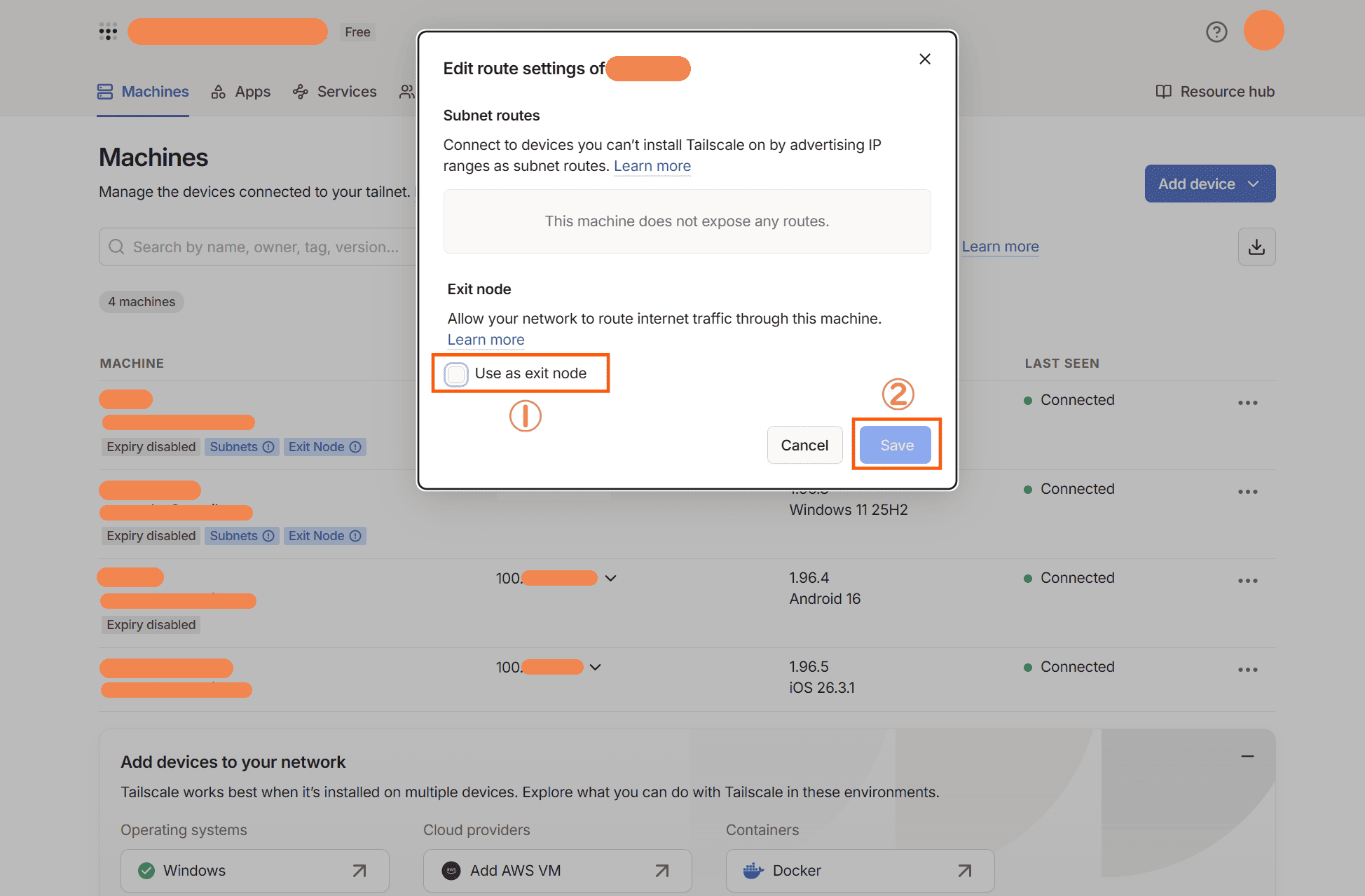Click info icon on first Exit Node badge
This screenshot has width=1365, height=896.
[x=355, y=447]
